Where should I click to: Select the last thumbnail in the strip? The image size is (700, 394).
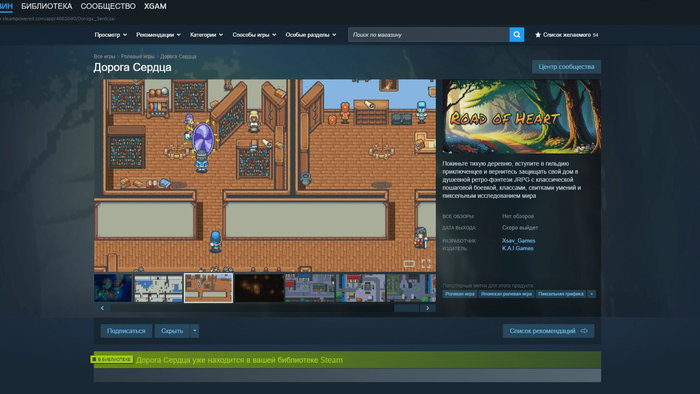click(x=411, y=288)
